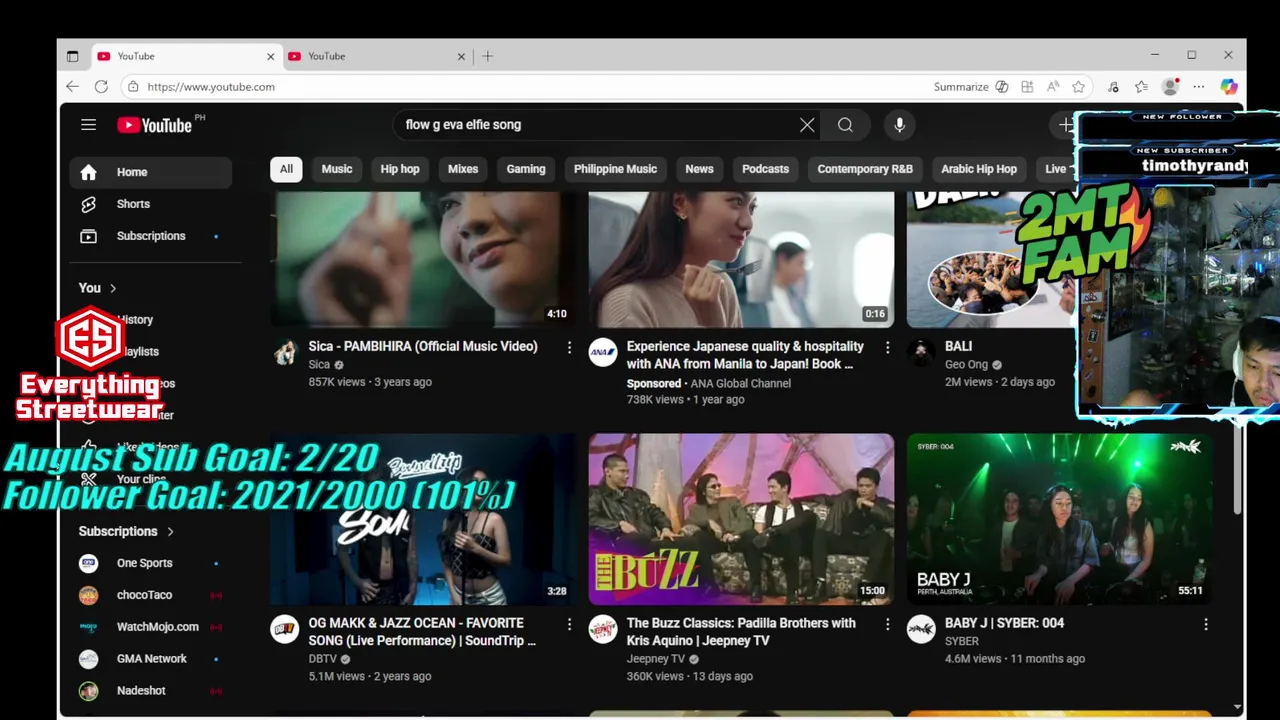Open the BALI video title
Viewport: 1280px width, 720px height.
958,347
